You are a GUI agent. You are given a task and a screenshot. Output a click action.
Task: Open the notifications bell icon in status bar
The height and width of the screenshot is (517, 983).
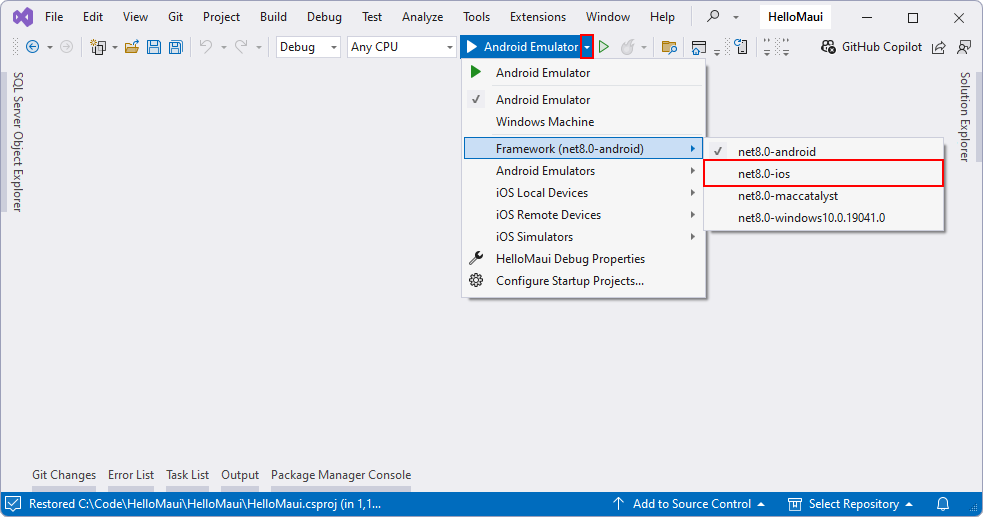943,504
